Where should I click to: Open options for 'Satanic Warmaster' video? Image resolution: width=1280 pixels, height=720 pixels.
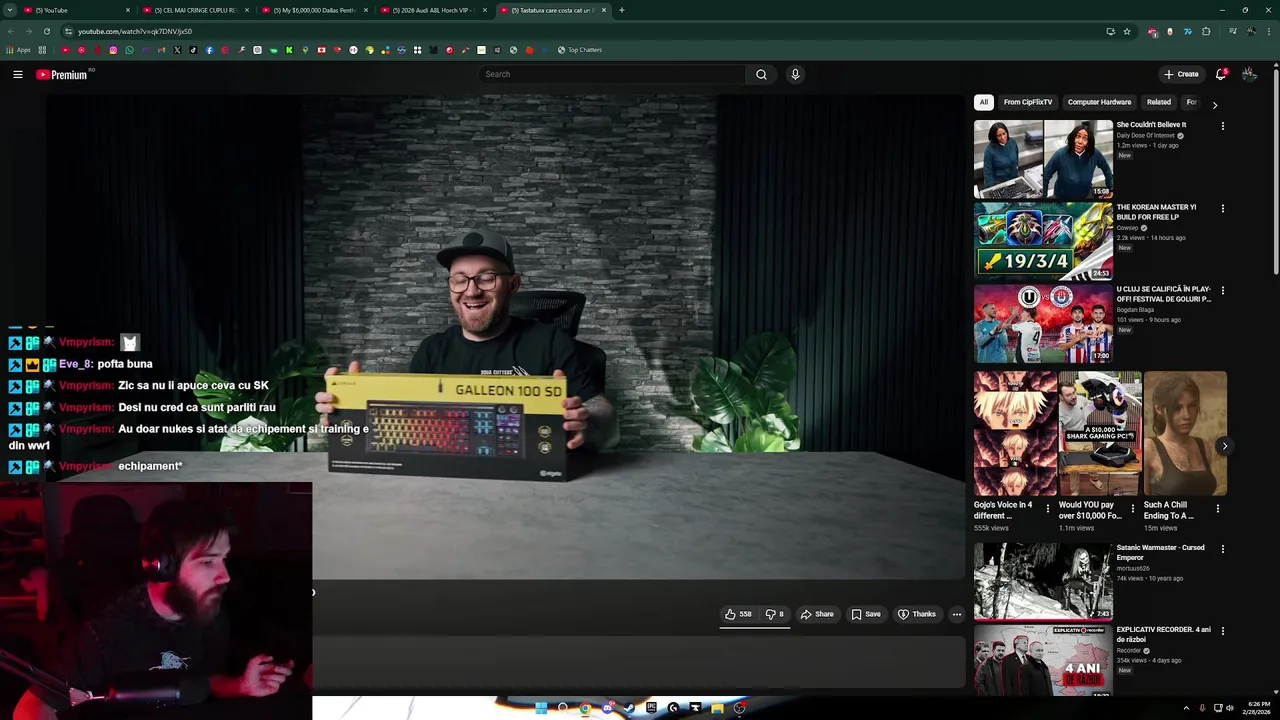click(x=1222, y=549)
